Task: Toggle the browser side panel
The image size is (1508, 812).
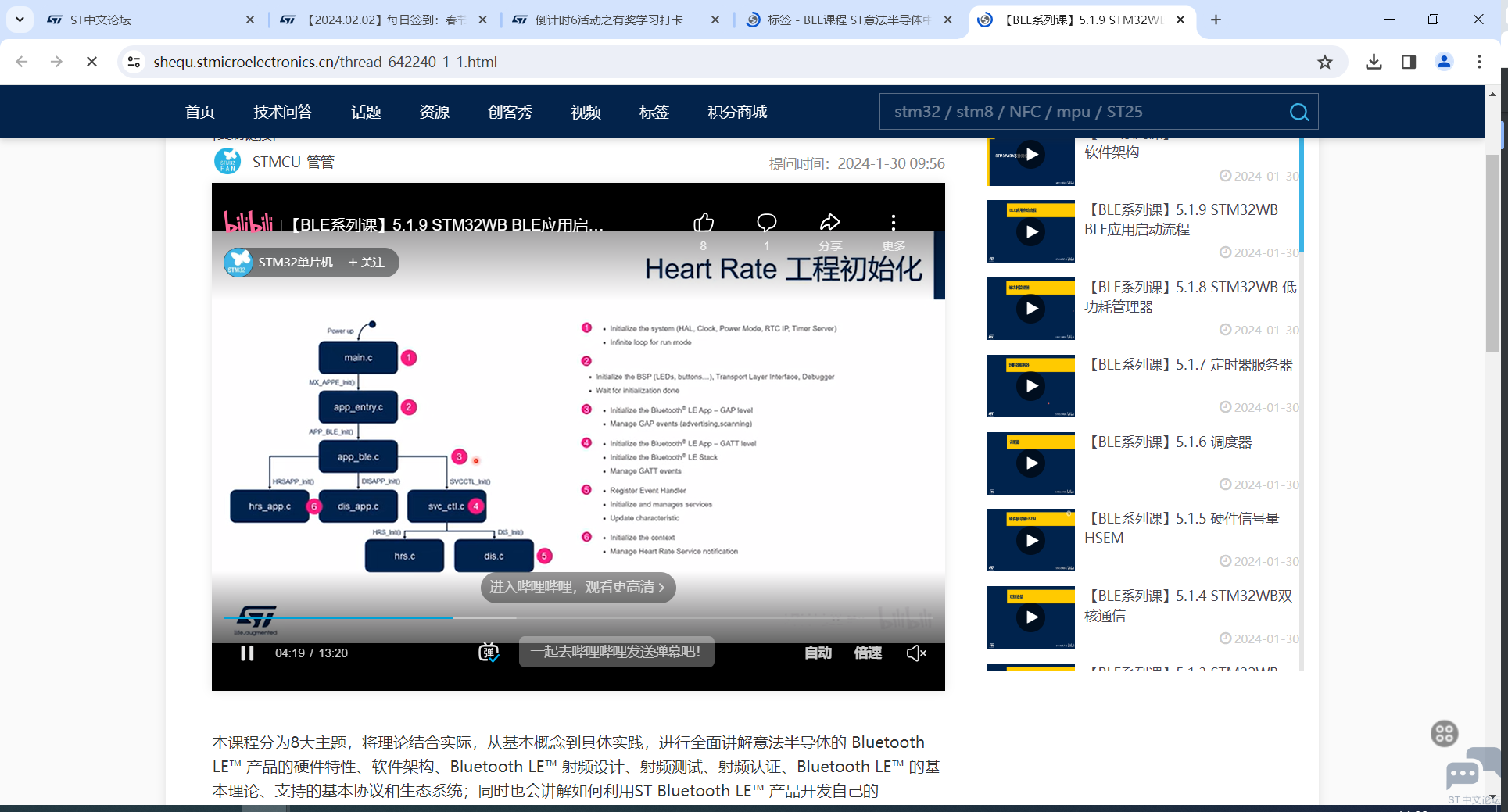Action: tap(1409, 62)
